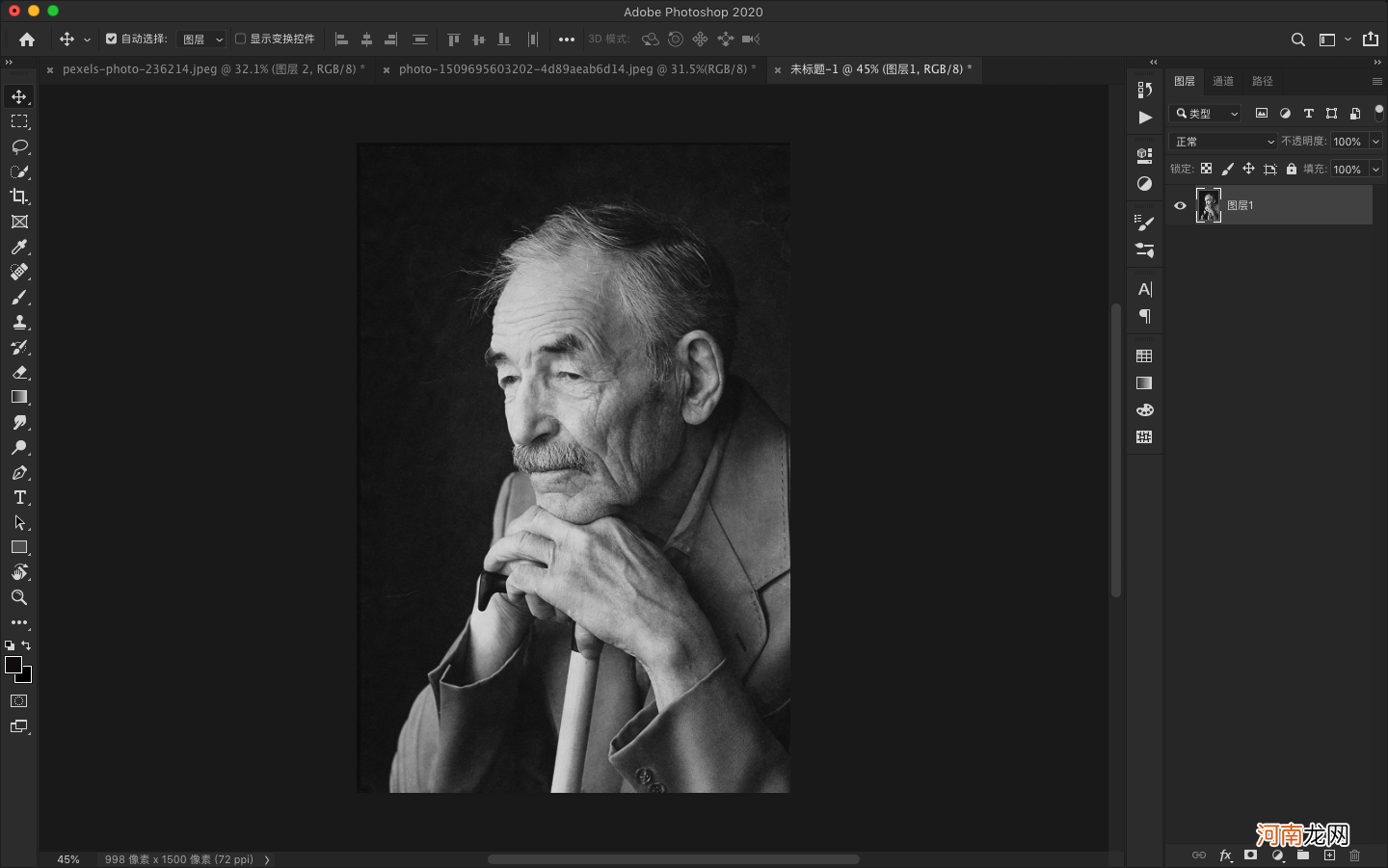Select the Rectangular Marquee tool
1388x868 pixels.
pos(19,121)
